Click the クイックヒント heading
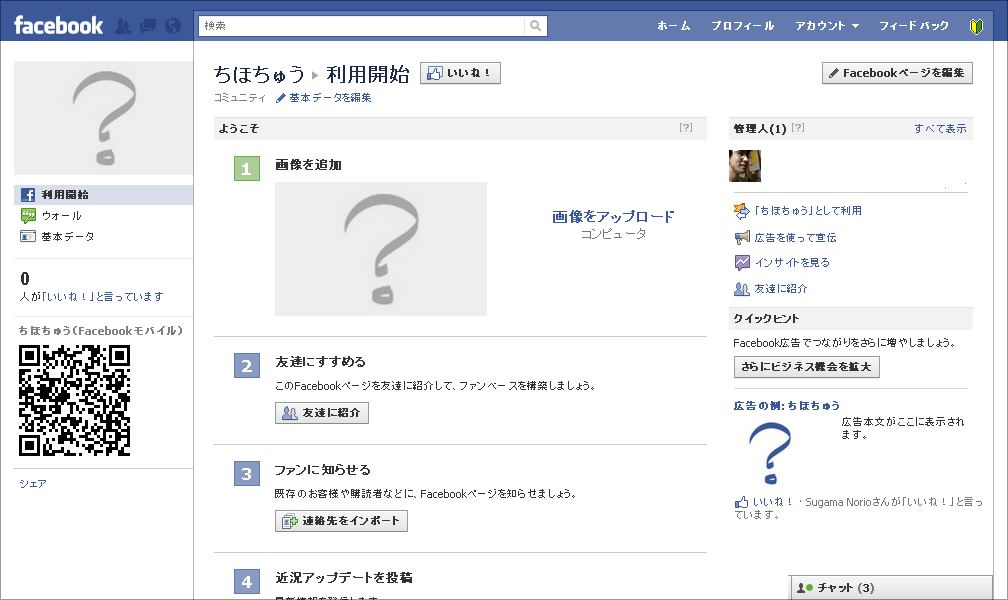Viewport: 1008px width, 600px height. coord(766,319)
